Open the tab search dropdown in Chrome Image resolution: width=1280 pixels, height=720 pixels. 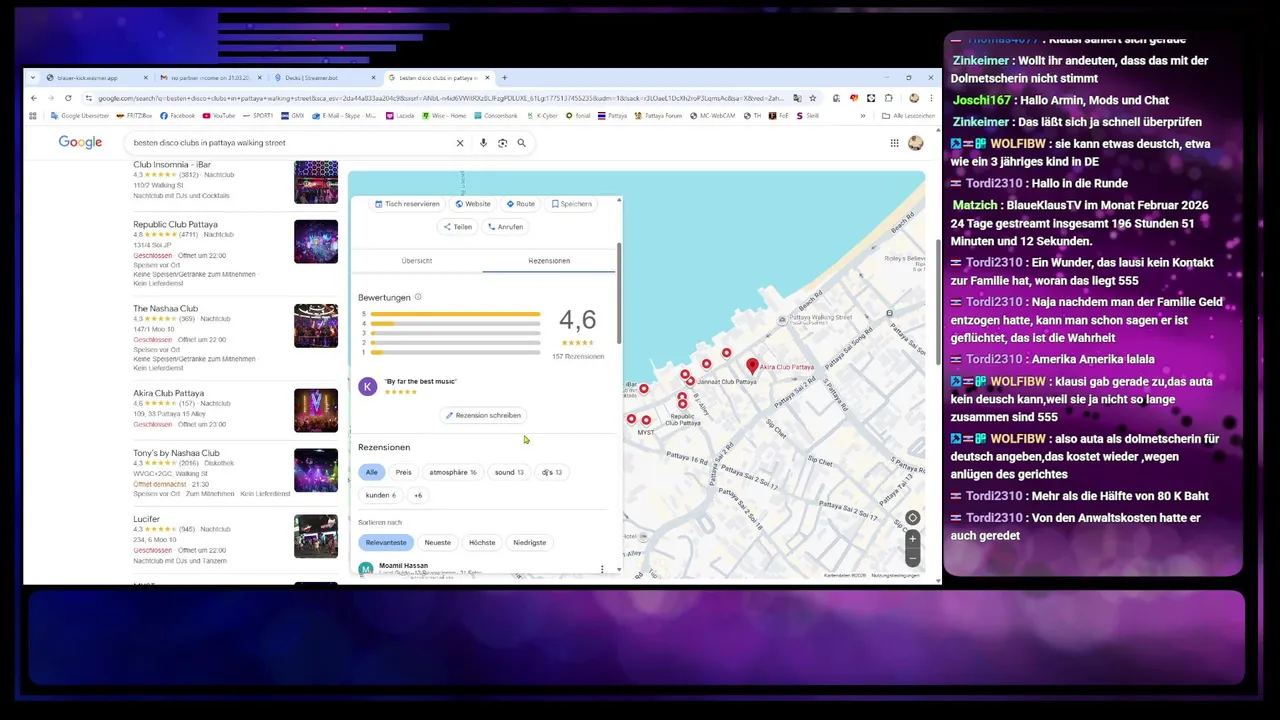tap(33, 77)
